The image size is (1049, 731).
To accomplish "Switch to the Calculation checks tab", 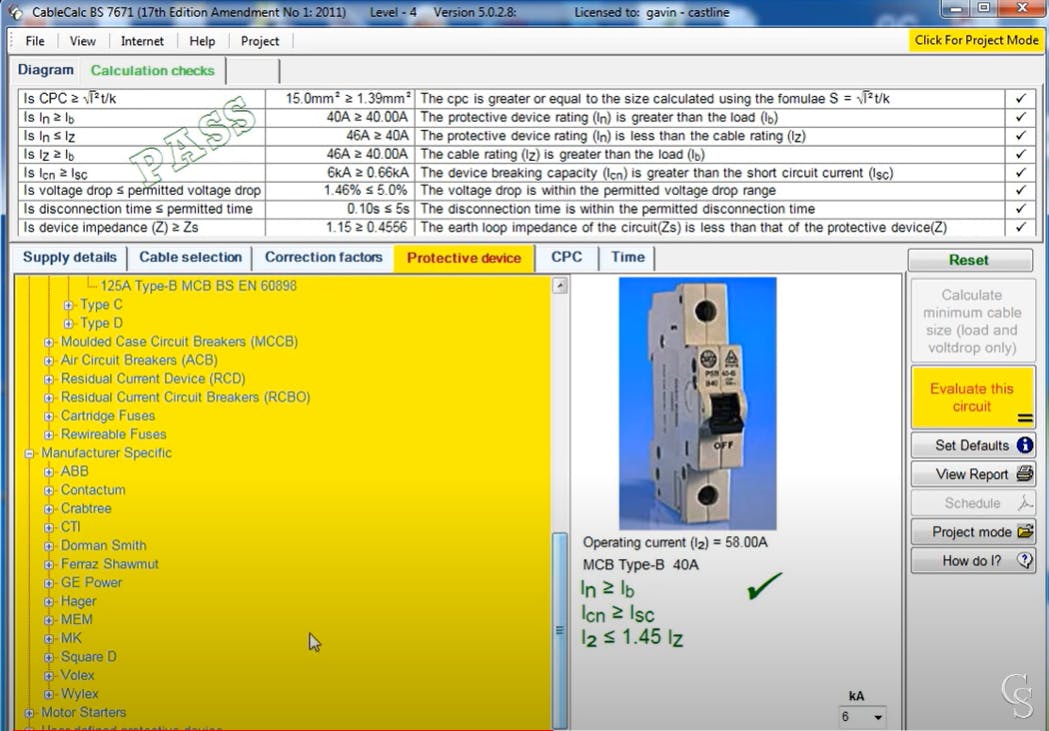I will pos(153,70).
